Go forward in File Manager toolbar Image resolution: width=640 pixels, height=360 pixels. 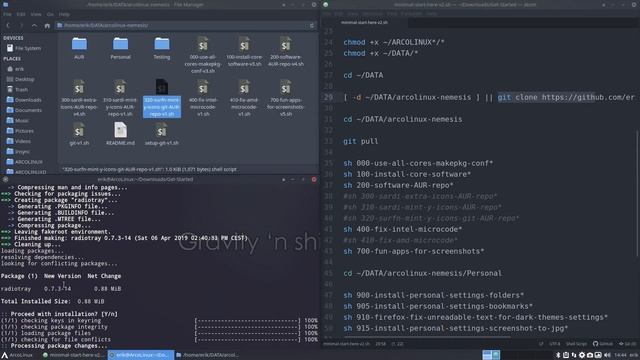tap(21, 25)
